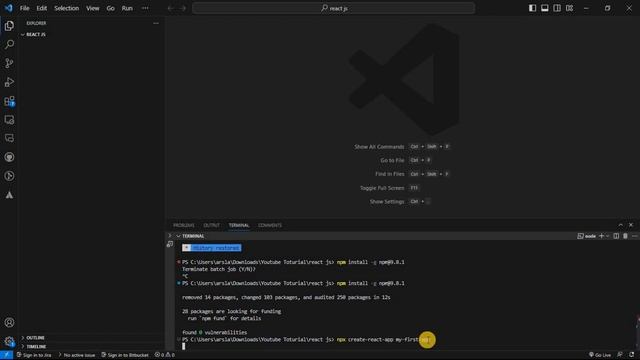Open the terminal launch profile dropdown
This screenshot has width=640, height=360.
(608, 236)
